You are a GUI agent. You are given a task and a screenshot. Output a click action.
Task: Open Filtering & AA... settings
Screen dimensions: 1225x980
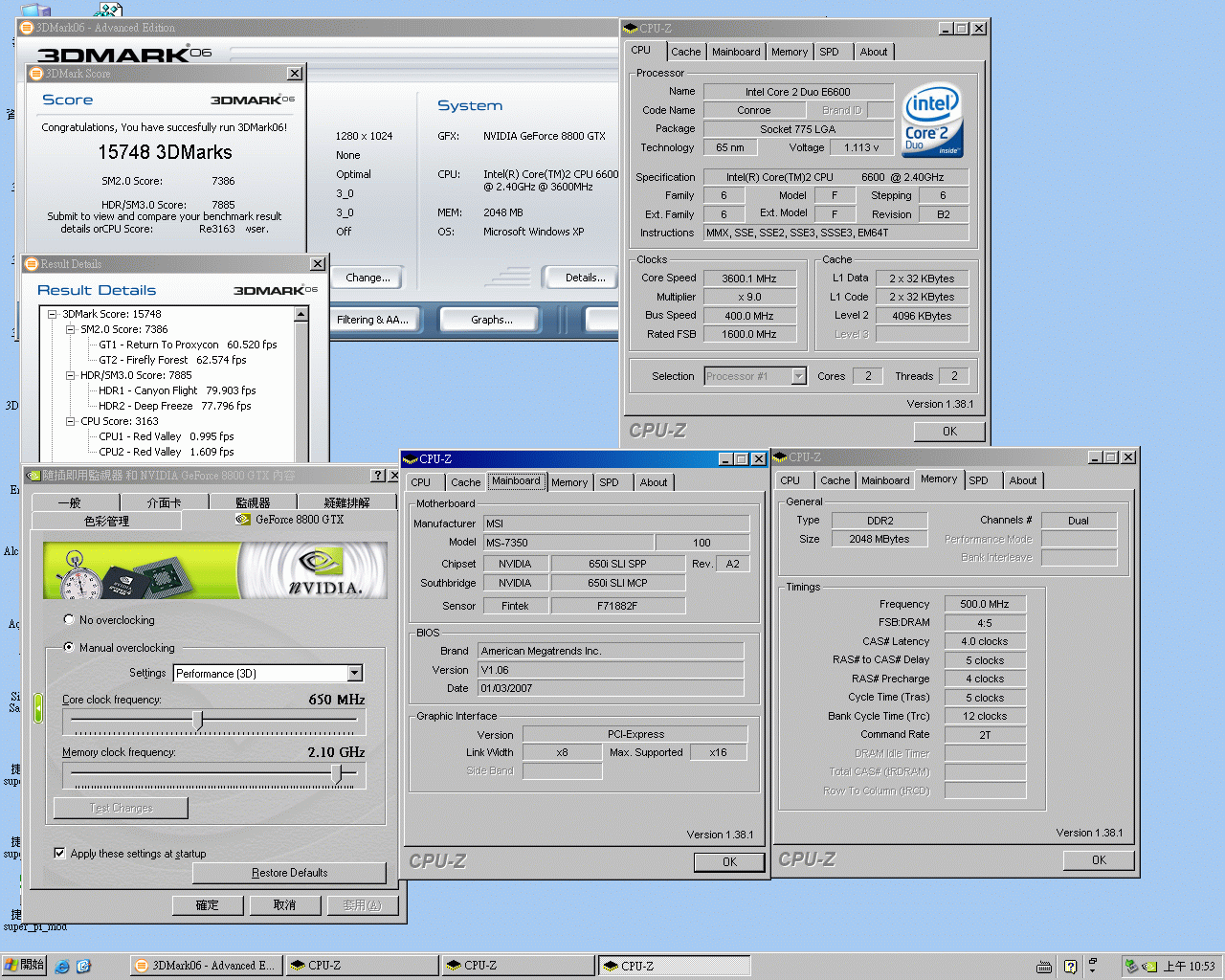(372, 320)
